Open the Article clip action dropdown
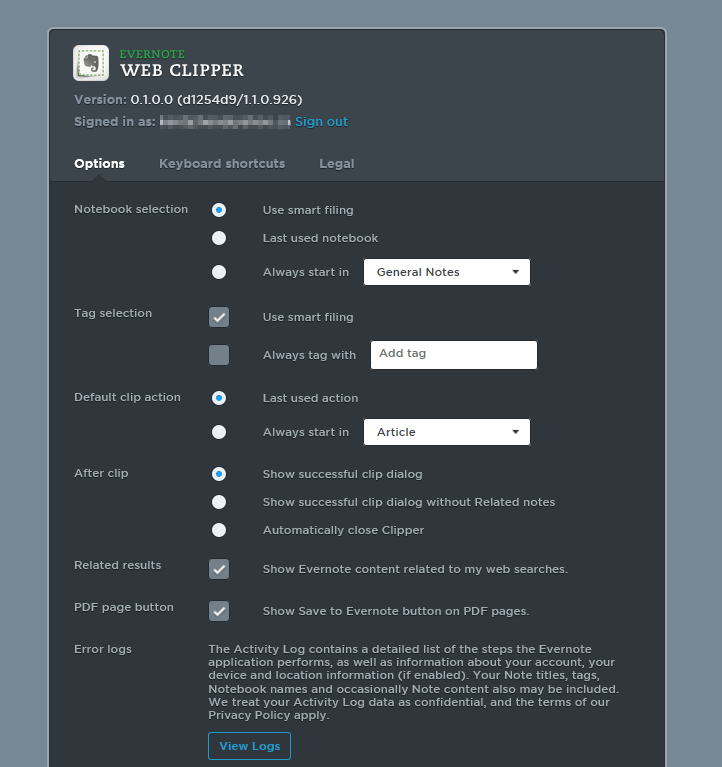The height and width of the screenshot is (767, 722). (447, 432)
